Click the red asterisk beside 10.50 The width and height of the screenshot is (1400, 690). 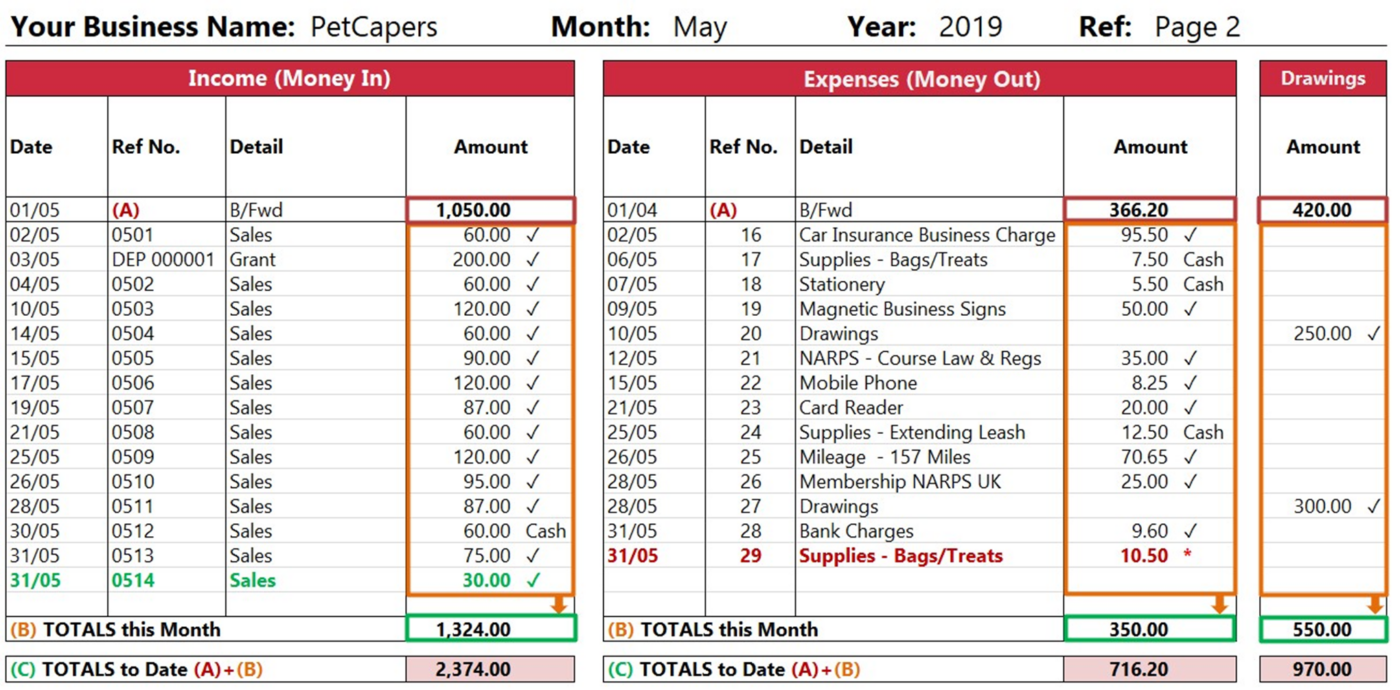click(1188, 556)
